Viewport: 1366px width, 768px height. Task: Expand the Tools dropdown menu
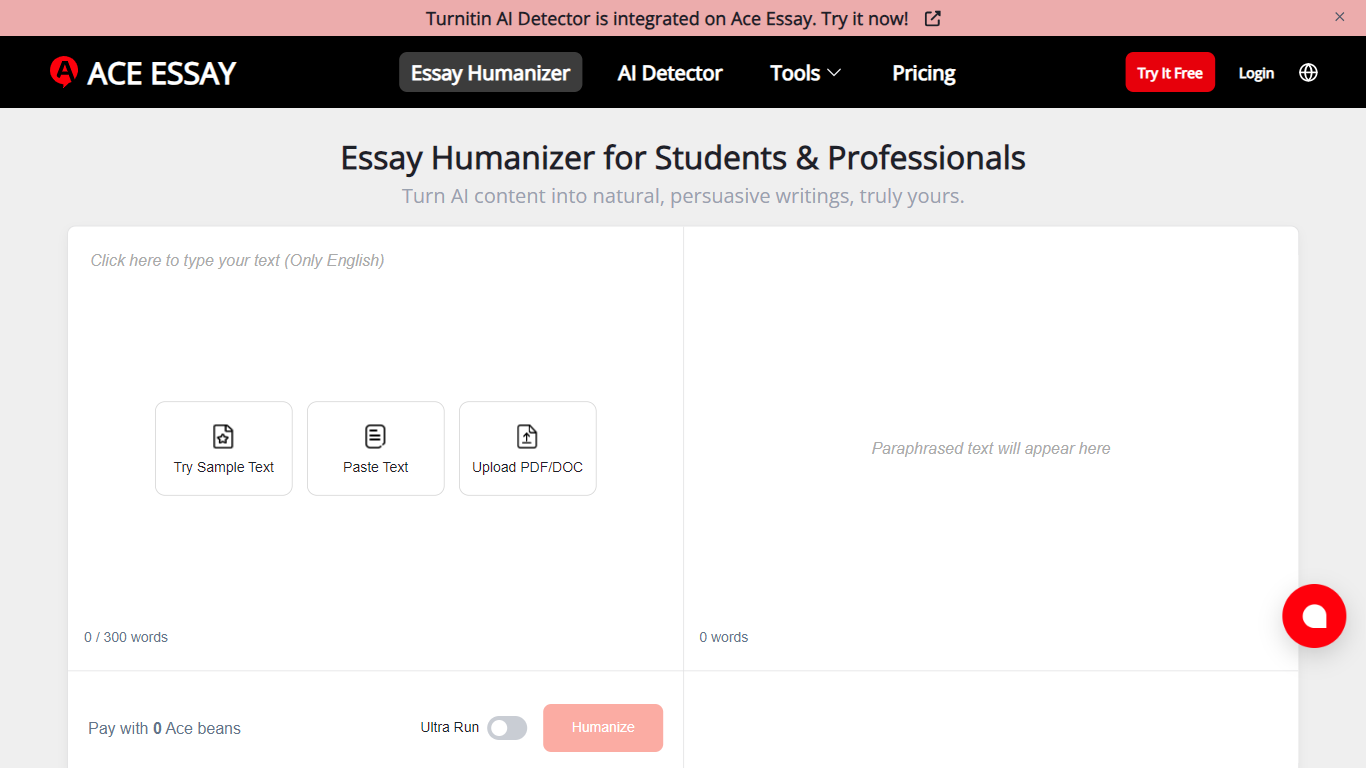pos(806,73)
